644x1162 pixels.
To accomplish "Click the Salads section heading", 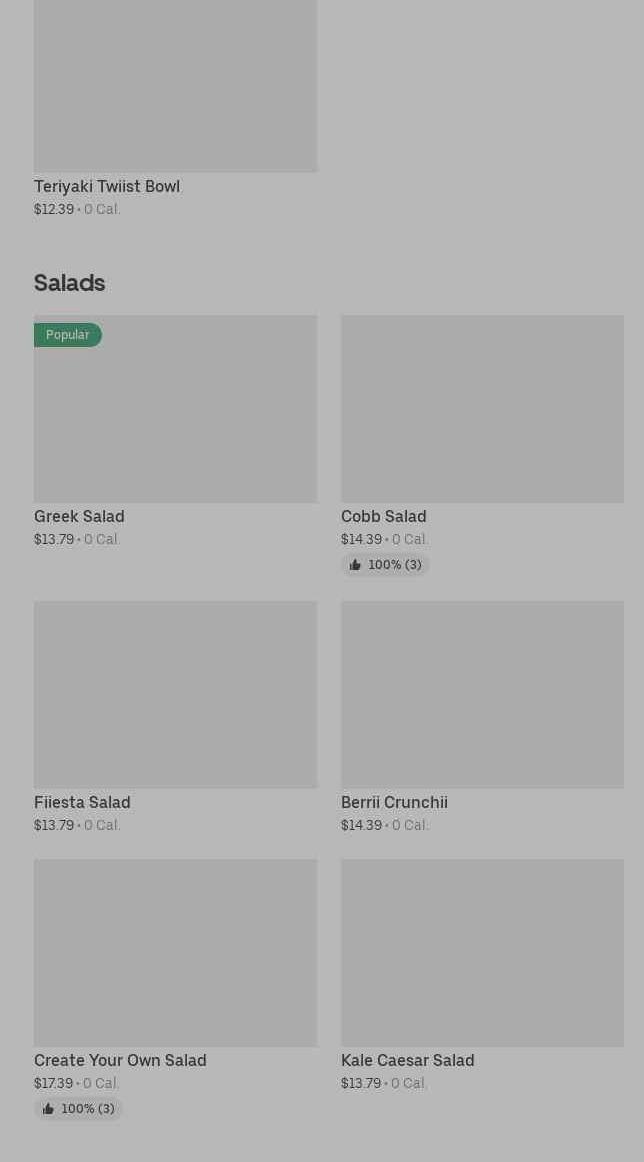I will coord(70,283).
